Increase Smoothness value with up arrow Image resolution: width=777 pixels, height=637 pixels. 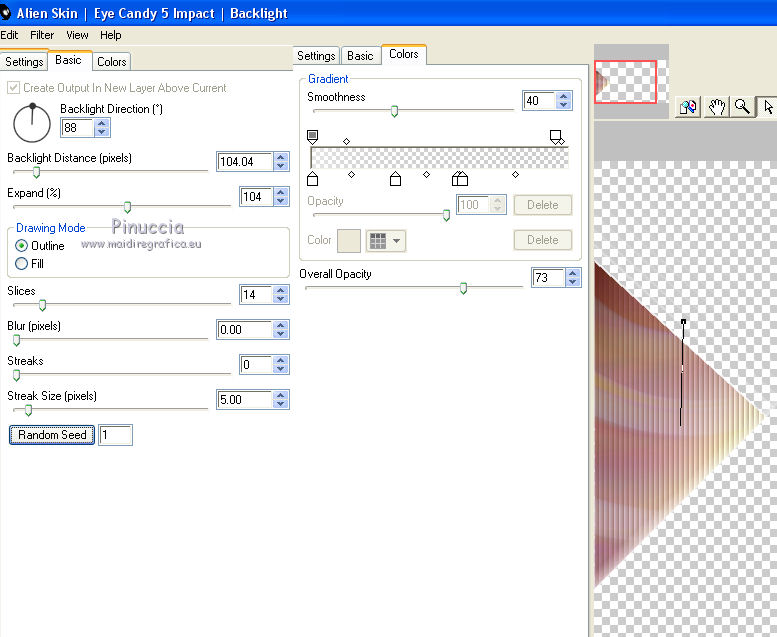pos(563,96)
